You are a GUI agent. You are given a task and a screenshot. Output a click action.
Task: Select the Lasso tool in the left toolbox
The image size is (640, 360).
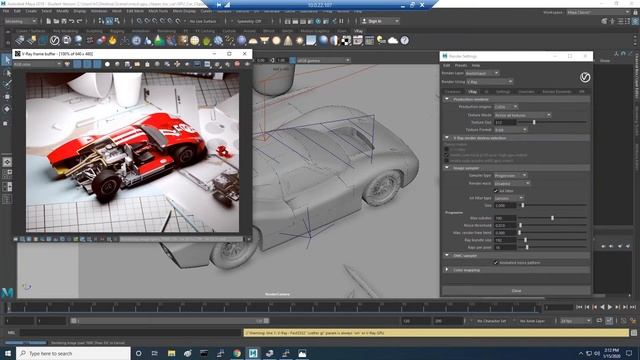[x=7, y=73]
